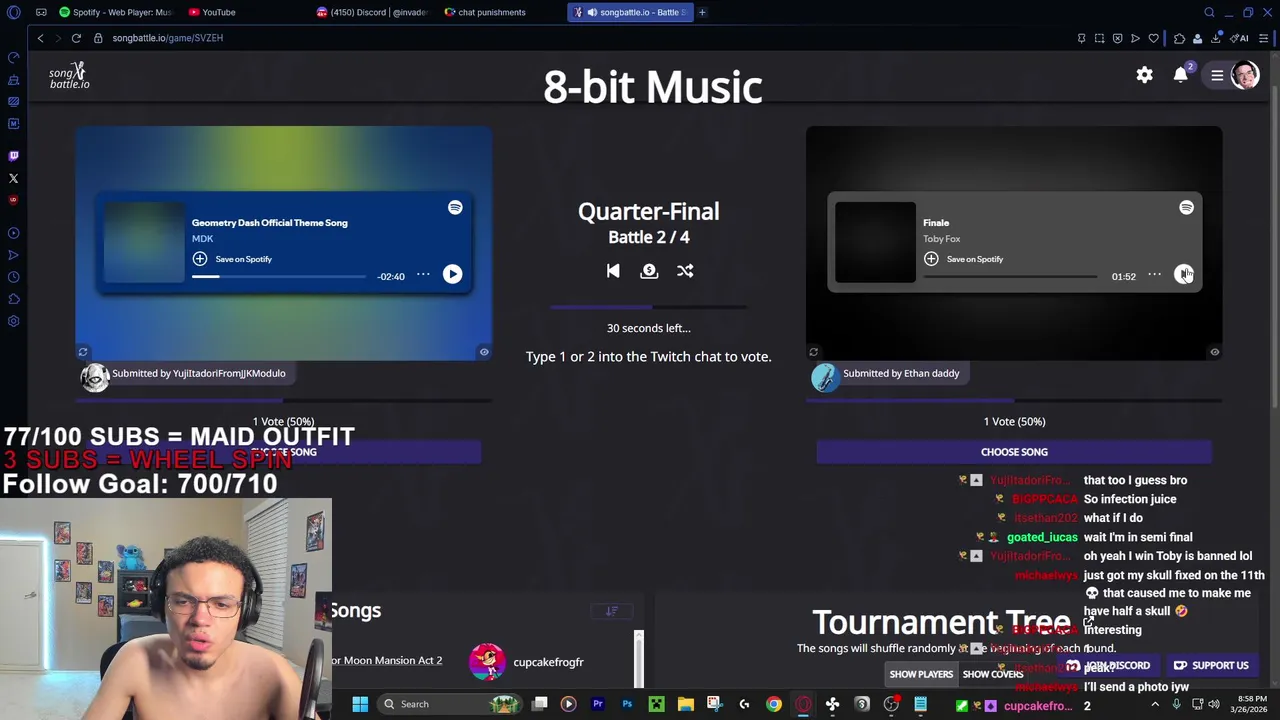The image size is (1280, 720).
Task: Seek Geometry Dash track progress bar
Action: [x=279, y=276]
